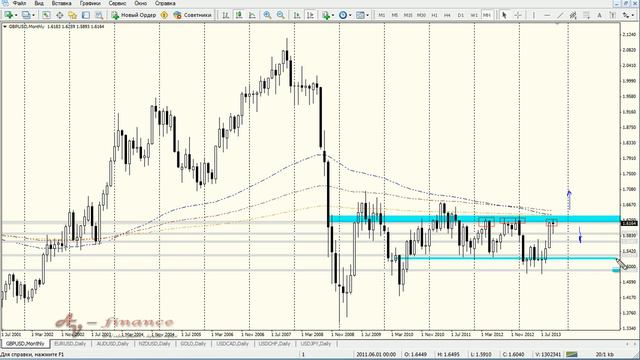Switch chart to line chart mode
Image resolution: width=640 pixels, height=360 pixels.
click(252, 15)
